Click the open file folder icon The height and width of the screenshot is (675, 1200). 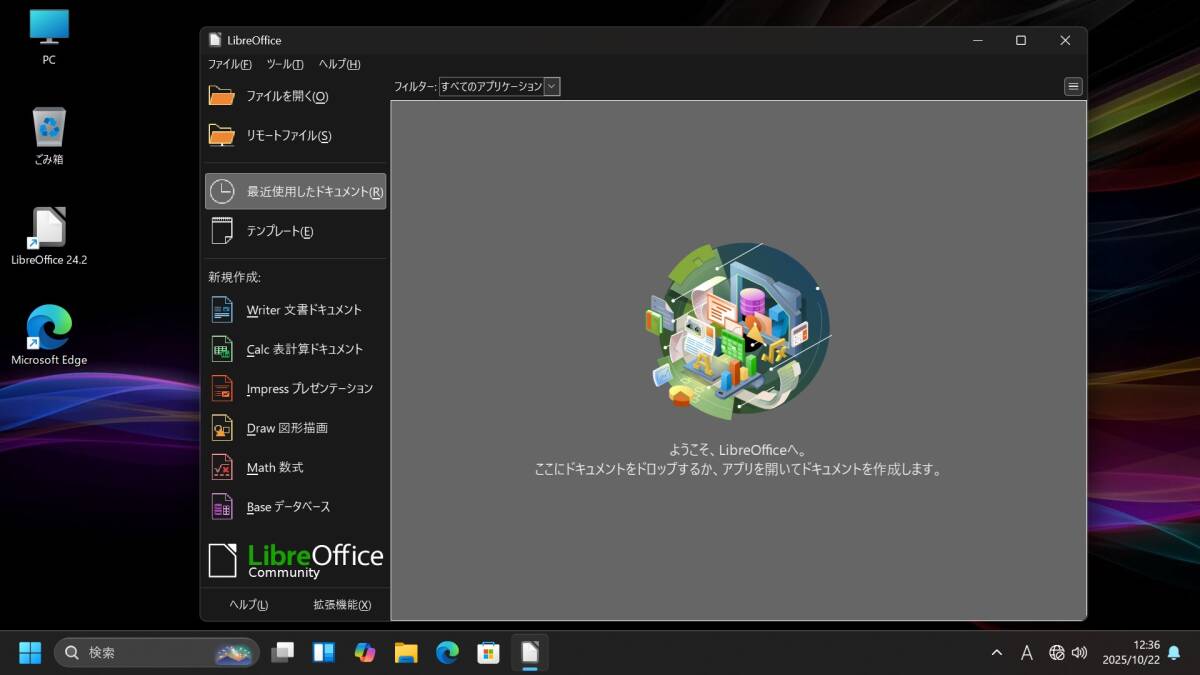(x=221, y=96)
